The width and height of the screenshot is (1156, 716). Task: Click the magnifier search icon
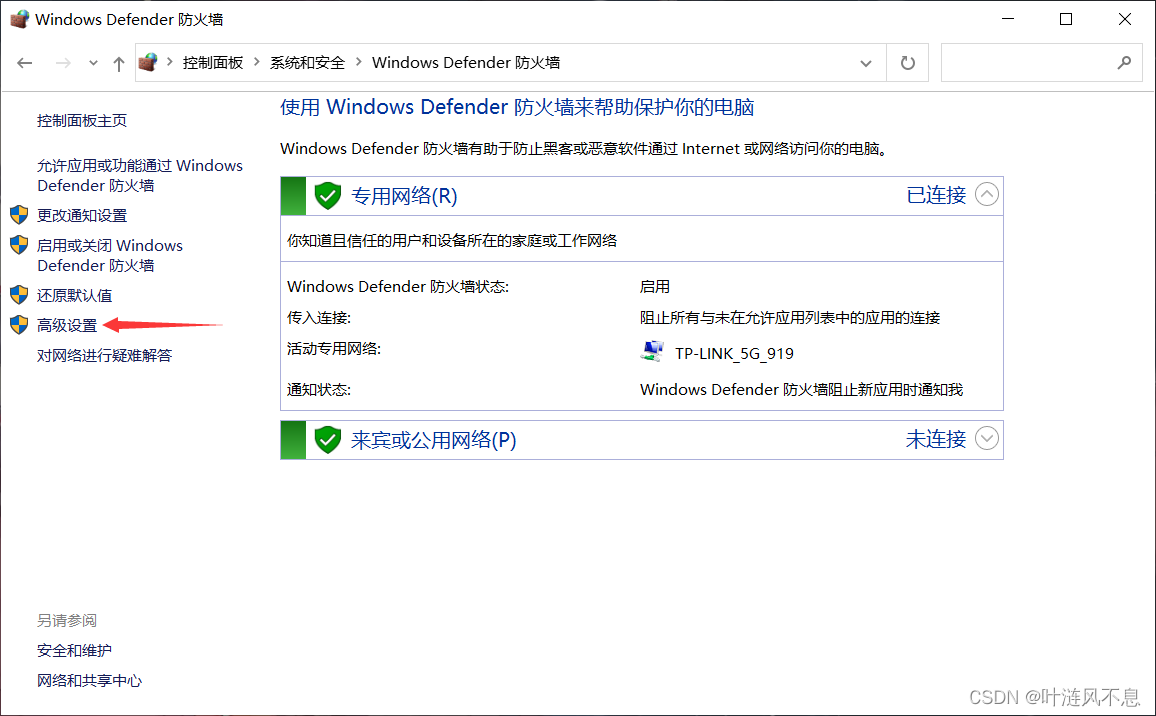[x=1124, y=63]
